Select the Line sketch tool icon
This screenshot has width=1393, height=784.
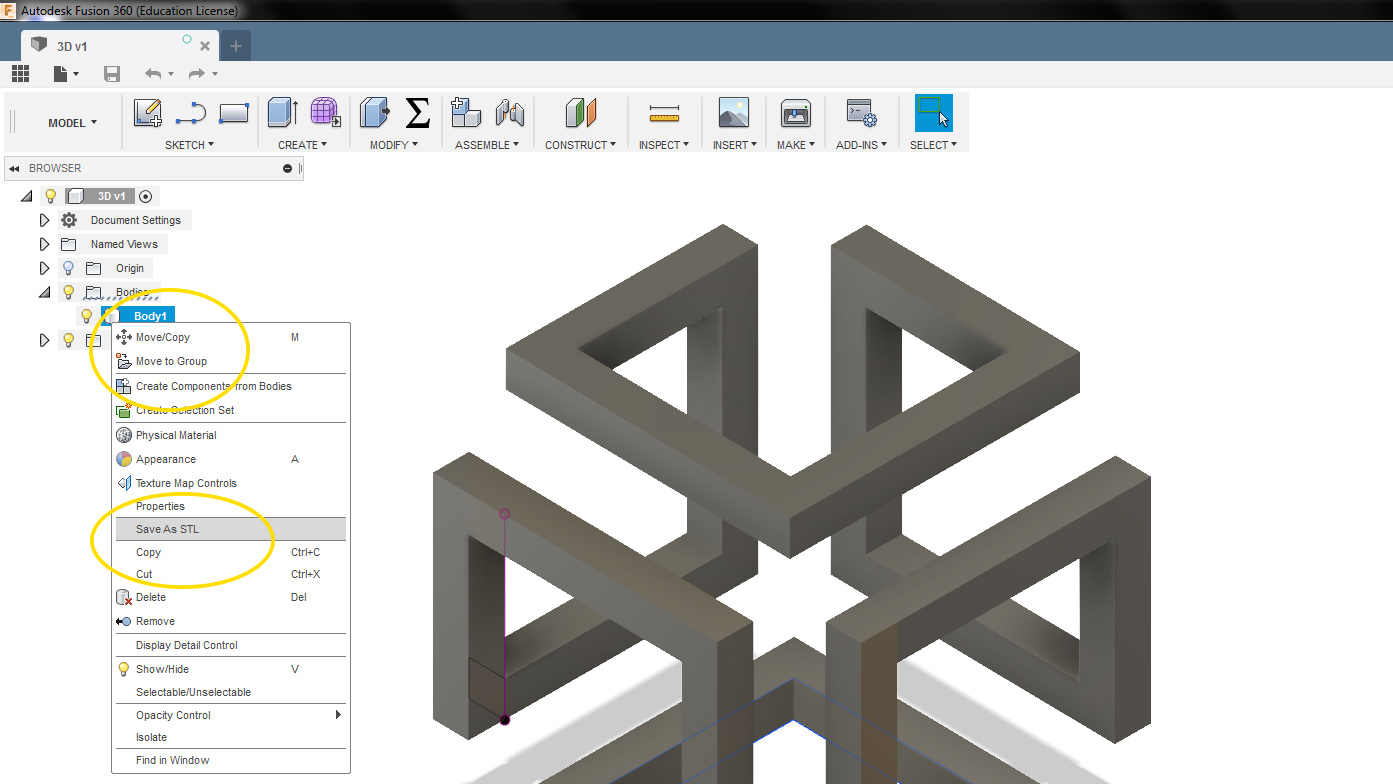(x=190, y=114)
